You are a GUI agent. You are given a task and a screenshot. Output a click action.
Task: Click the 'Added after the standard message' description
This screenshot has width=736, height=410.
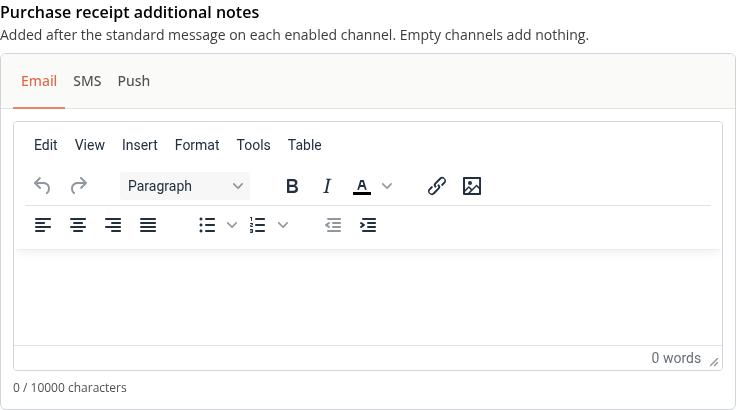click(294, 35)
